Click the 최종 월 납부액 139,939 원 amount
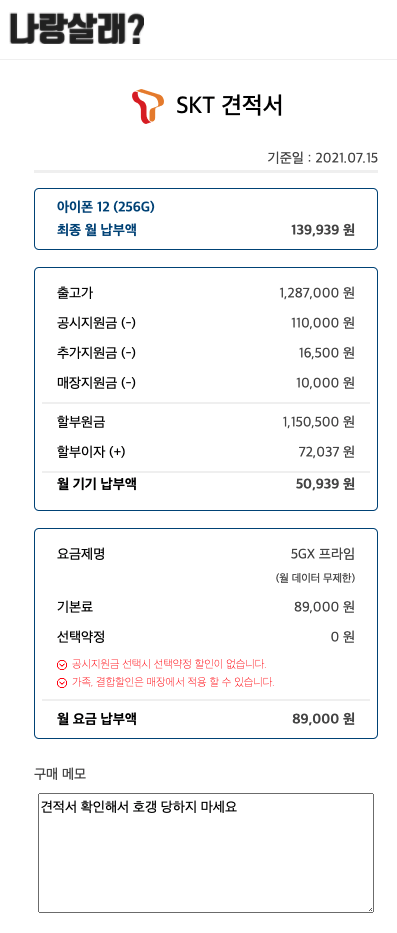 click(323, 230)
